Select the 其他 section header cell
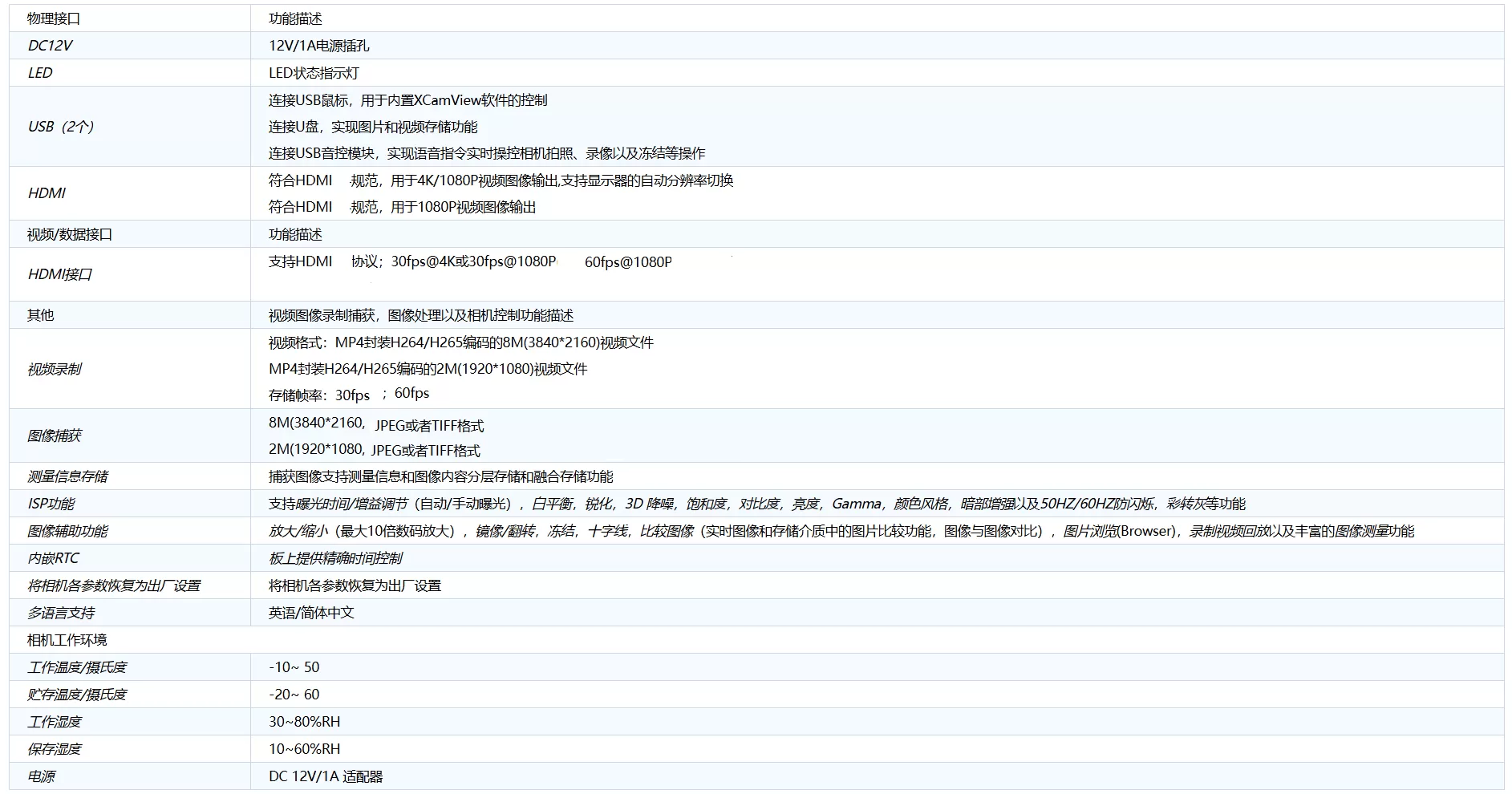1512x794 pixels. 39,315
